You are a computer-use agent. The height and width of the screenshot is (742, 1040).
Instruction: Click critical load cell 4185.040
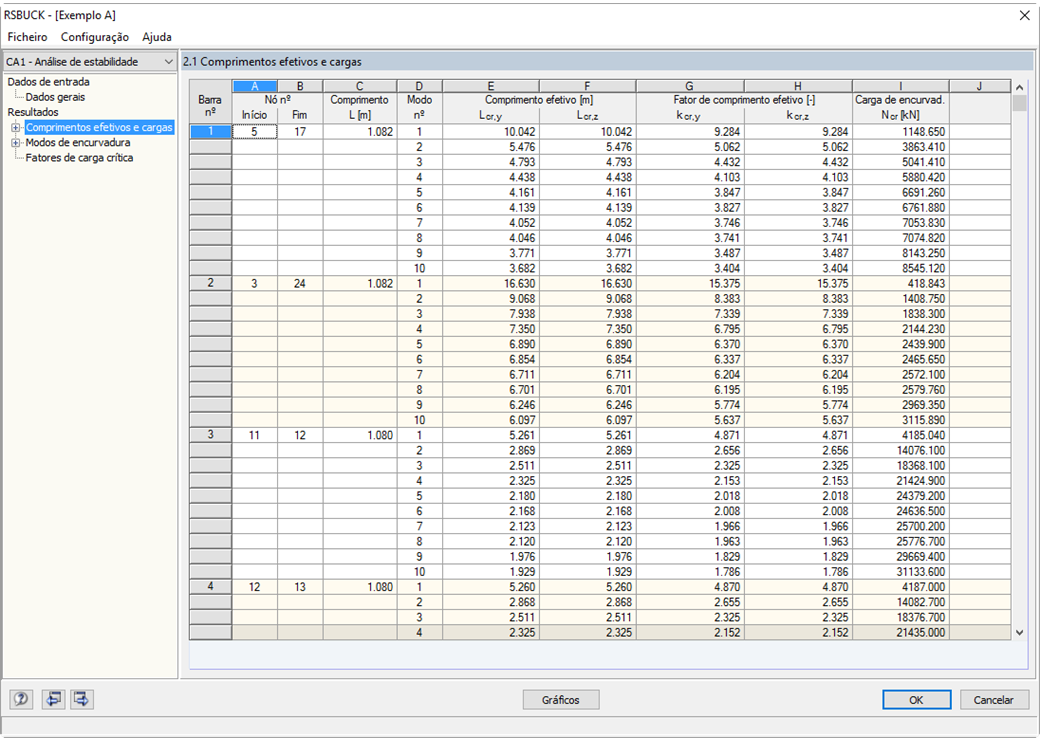tap(901, 436)
